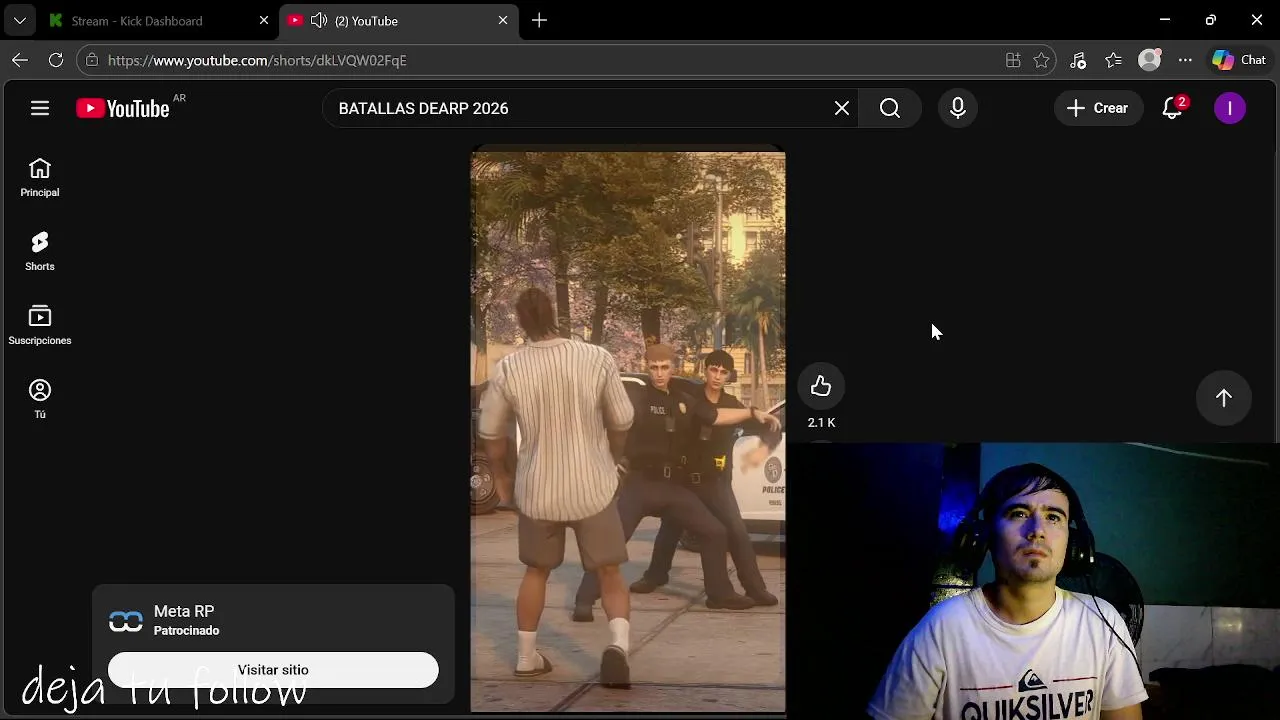
Task: Open the YouTube hamburger guide menu
Action: (40, 108)
